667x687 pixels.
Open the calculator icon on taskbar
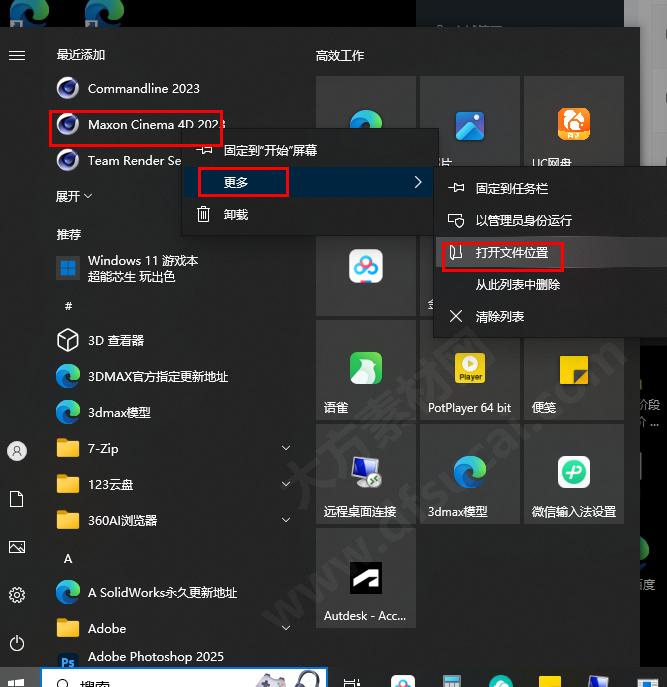coord(452,681)
